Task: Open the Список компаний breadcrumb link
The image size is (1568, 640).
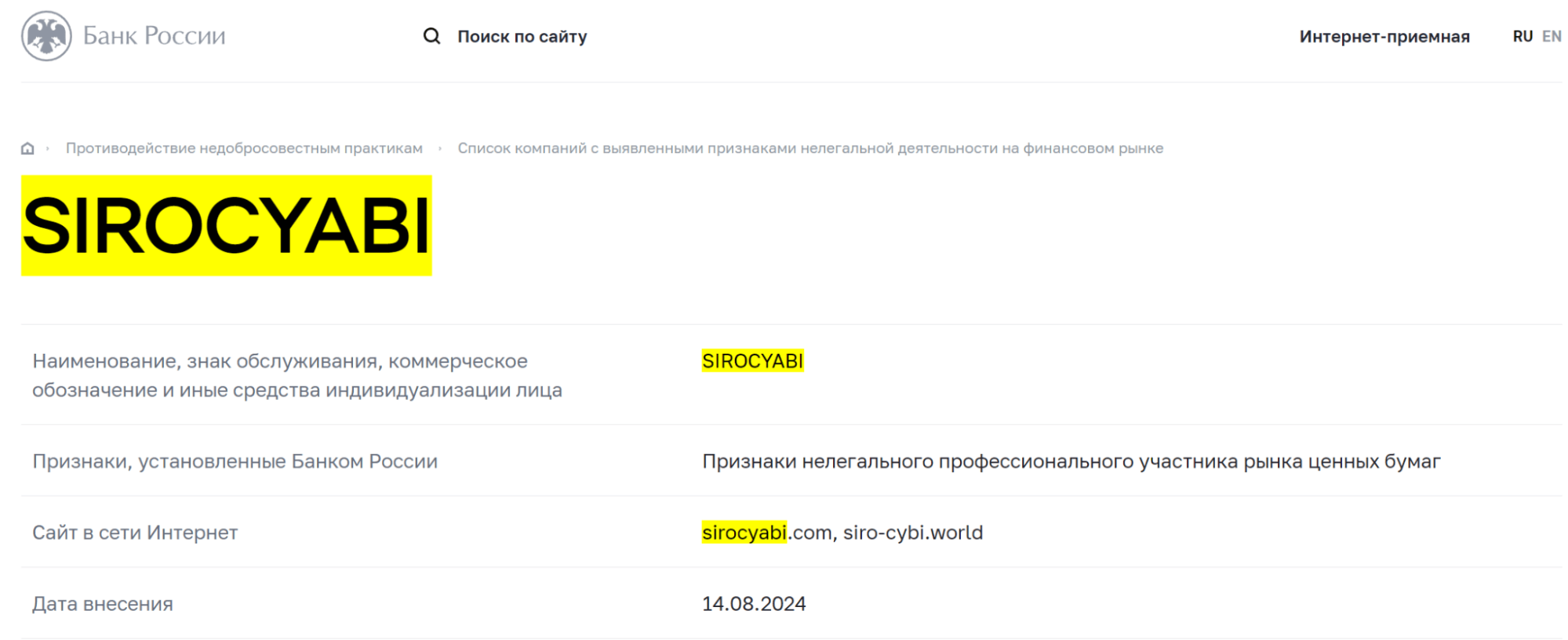Action: click(x=810, y=148)
